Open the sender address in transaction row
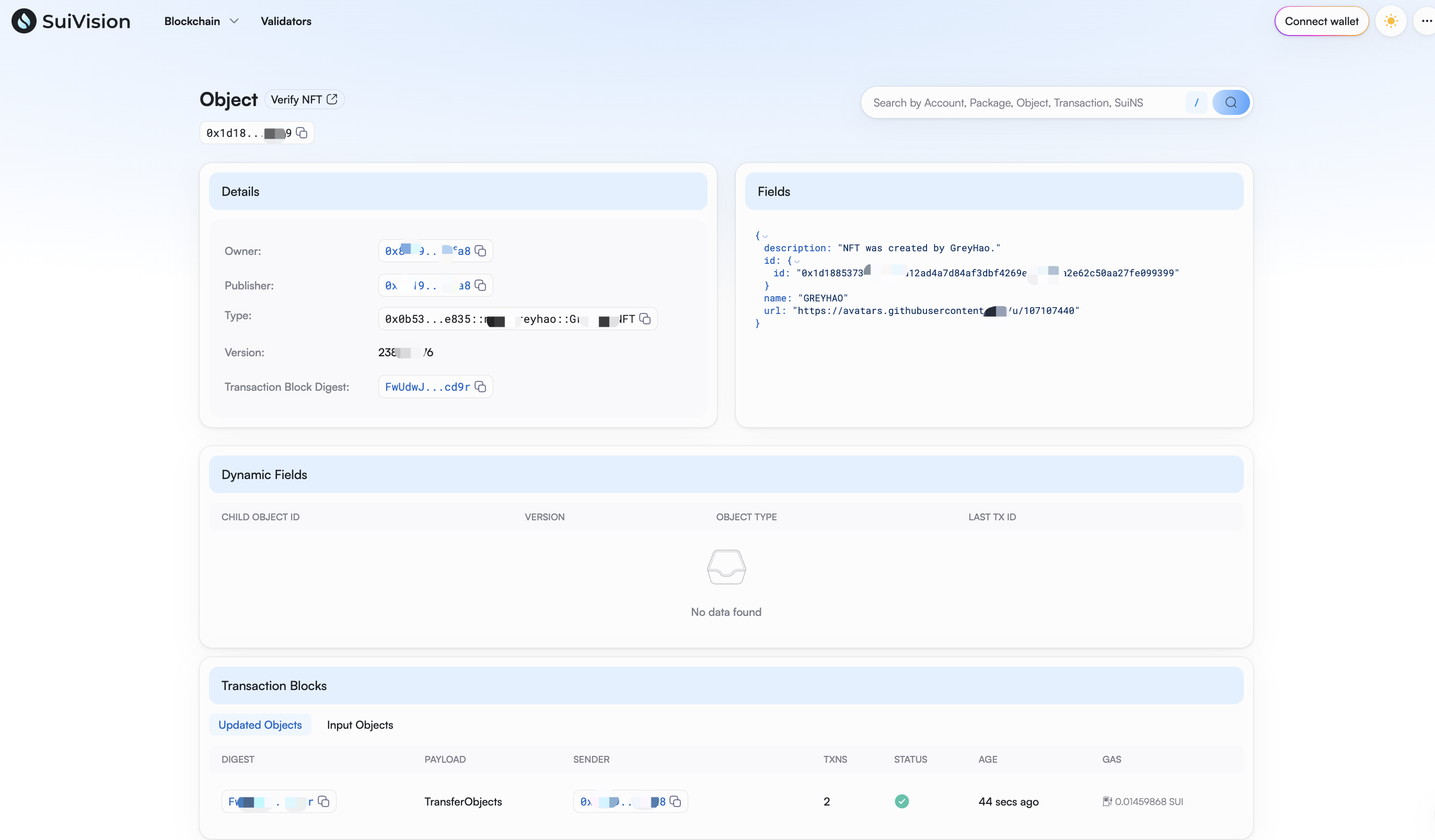Image resolution: width=1435 pixels, height=840 pixels. (623, 801)
